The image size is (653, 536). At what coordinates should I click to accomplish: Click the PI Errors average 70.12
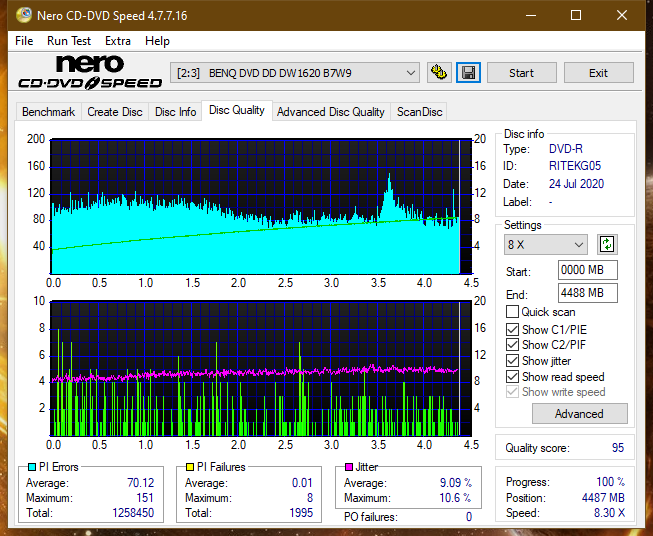(x=140, y=483)
